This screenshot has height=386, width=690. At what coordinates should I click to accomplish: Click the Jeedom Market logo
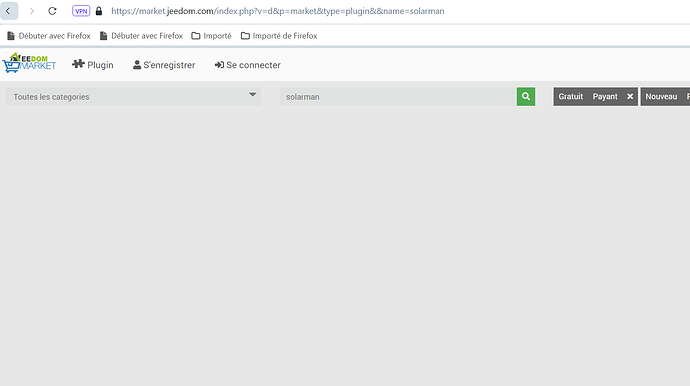tap(29, 63)
